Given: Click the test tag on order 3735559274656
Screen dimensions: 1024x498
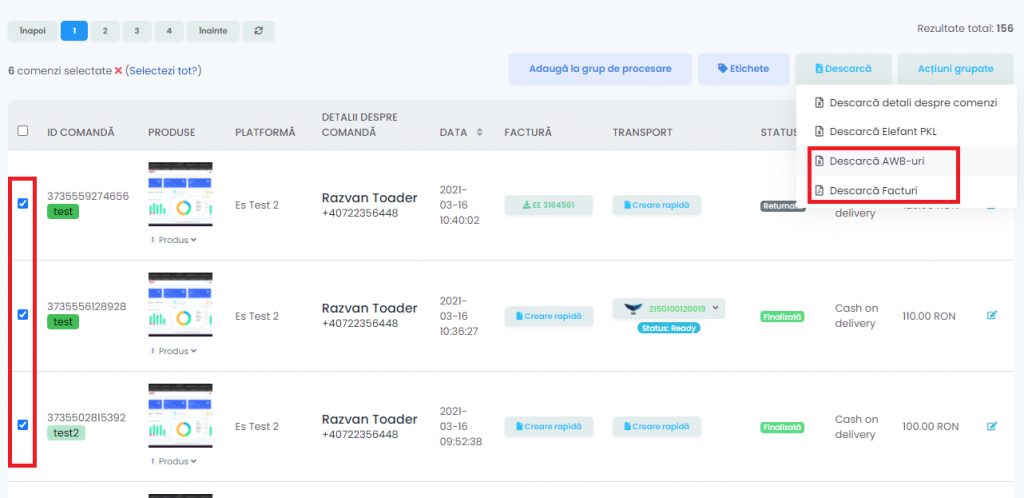Looking at the screenshot, I should tap(63, 211).
